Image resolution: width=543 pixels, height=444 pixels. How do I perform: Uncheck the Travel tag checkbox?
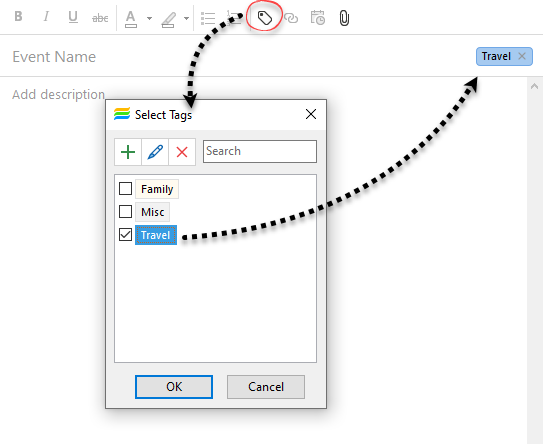coord(125,235)
